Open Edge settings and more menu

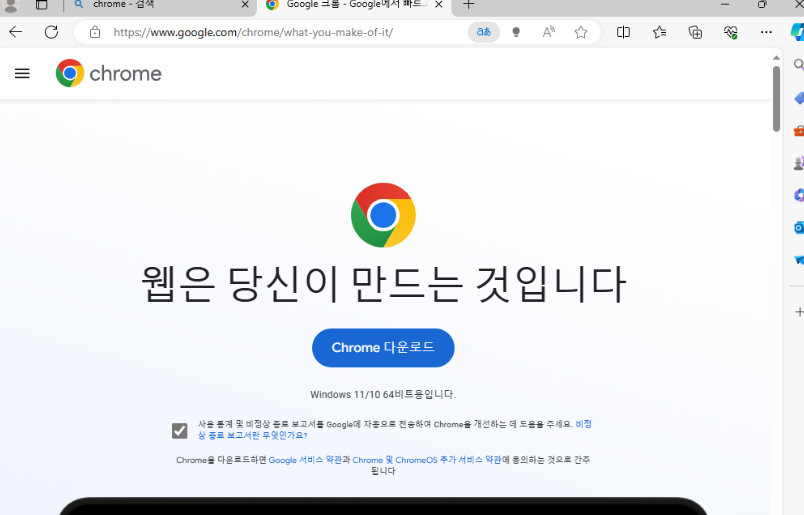(x=766, y=32)
